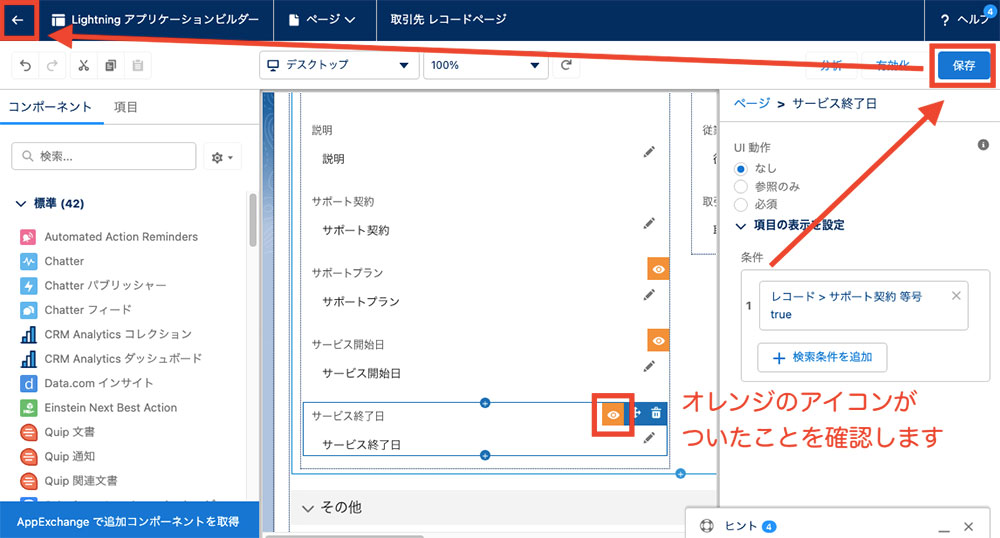
Task: Collapse the 標準 (42) section
Action: [x=21, y=204]
